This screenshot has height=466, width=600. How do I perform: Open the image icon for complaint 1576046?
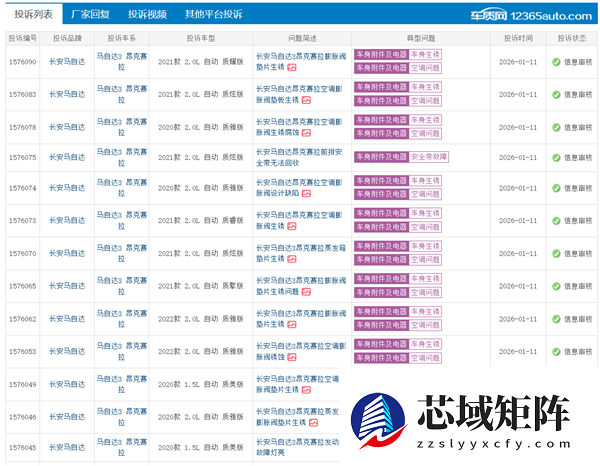(313, 423)
